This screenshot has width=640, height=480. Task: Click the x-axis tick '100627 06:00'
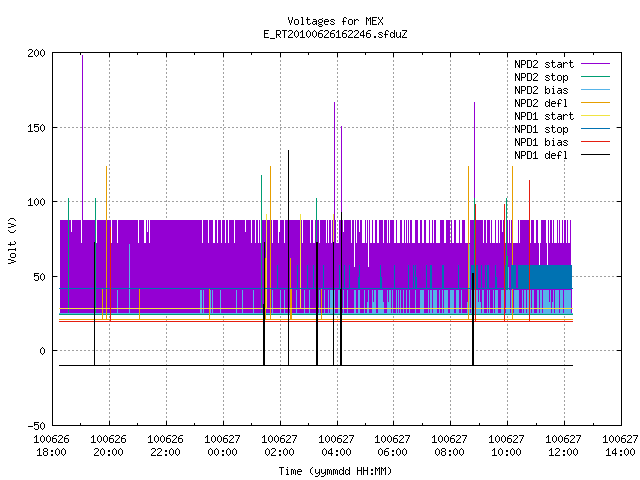coord(393,446)
